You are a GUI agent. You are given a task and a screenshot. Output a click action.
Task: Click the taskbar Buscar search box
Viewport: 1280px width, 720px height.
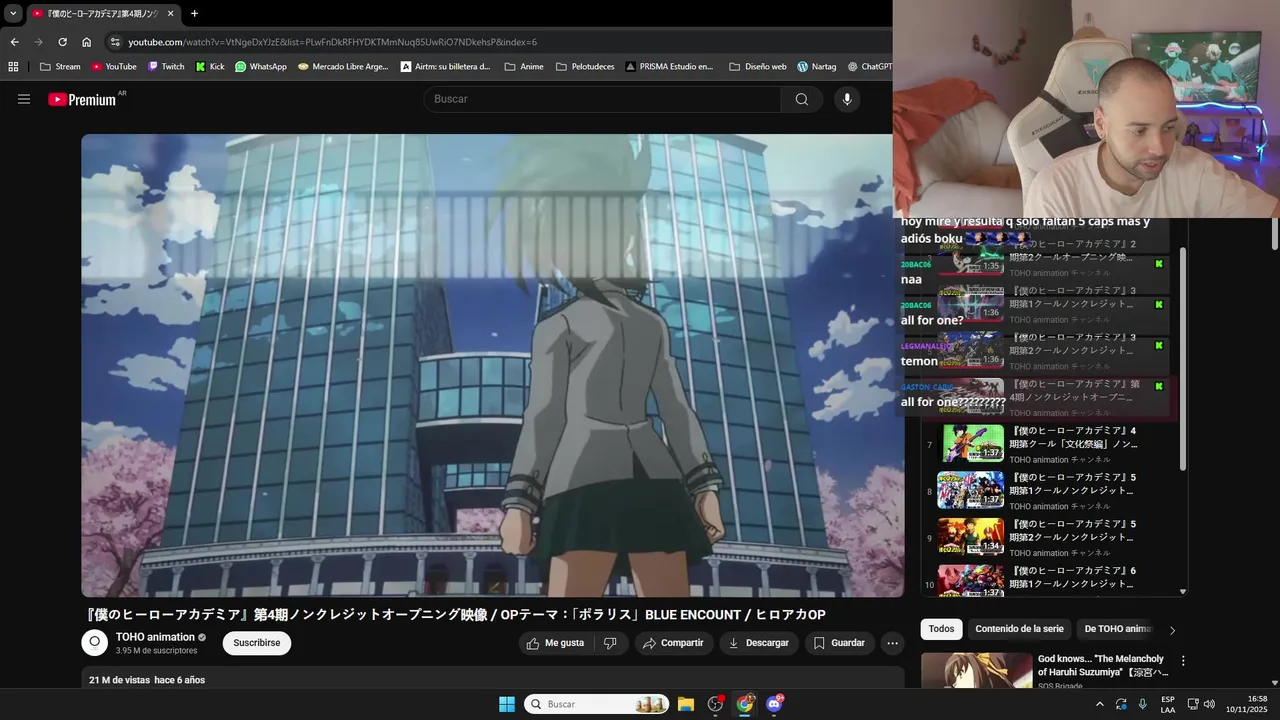click(x=597, y=704)
